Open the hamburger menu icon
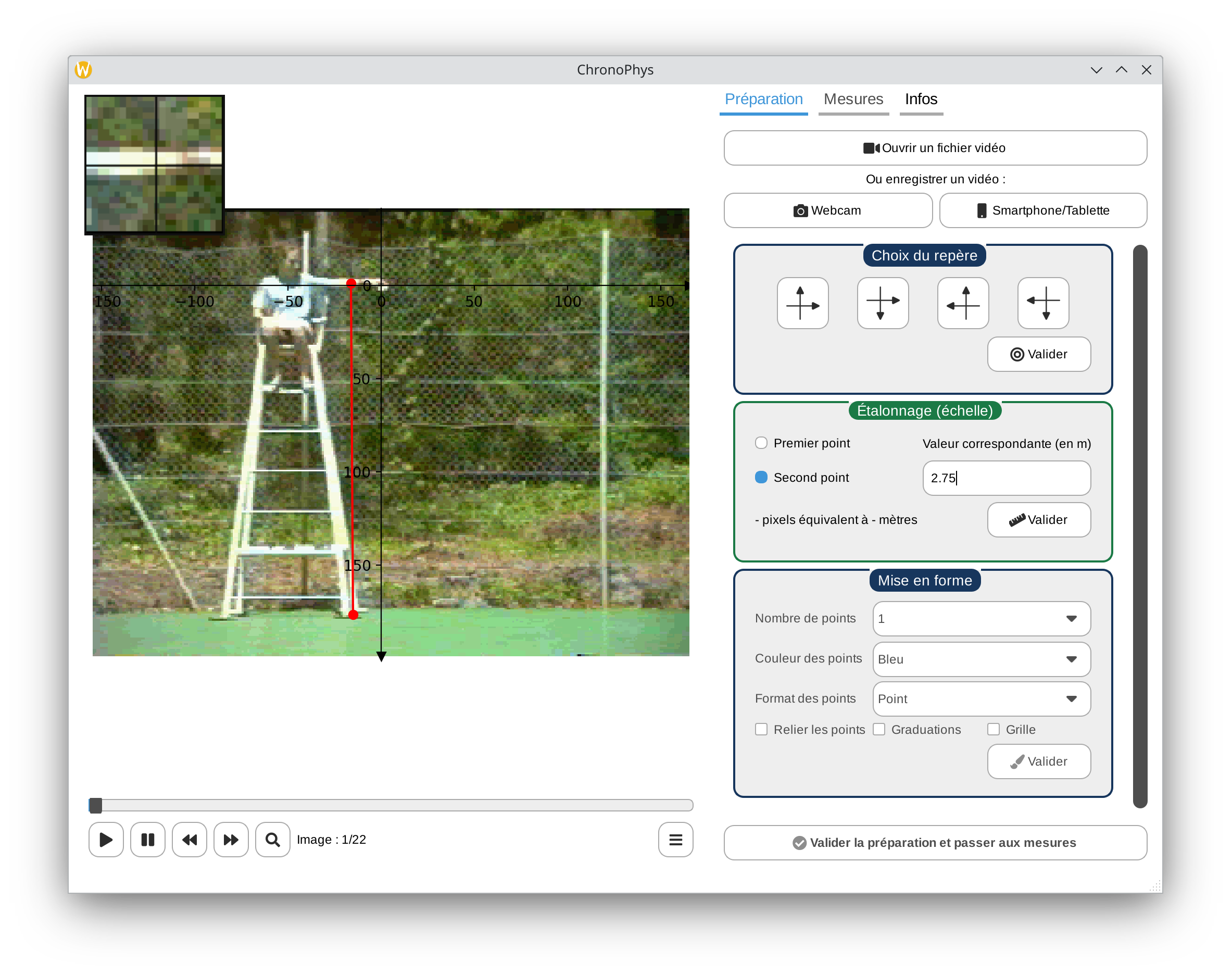Screen dimensions: 1232x975 tap(676, 840)
